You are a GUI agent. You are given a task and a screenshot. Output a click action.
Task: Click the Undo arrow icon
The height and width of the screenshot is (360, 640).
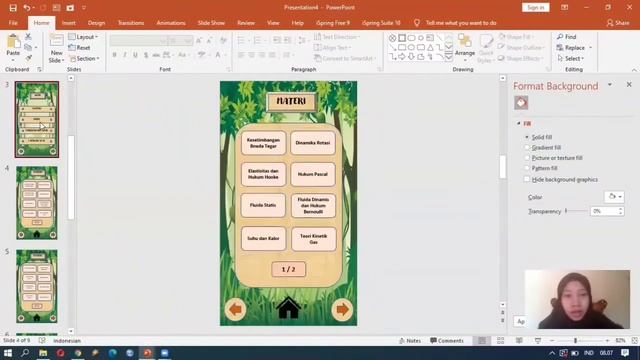27,8
